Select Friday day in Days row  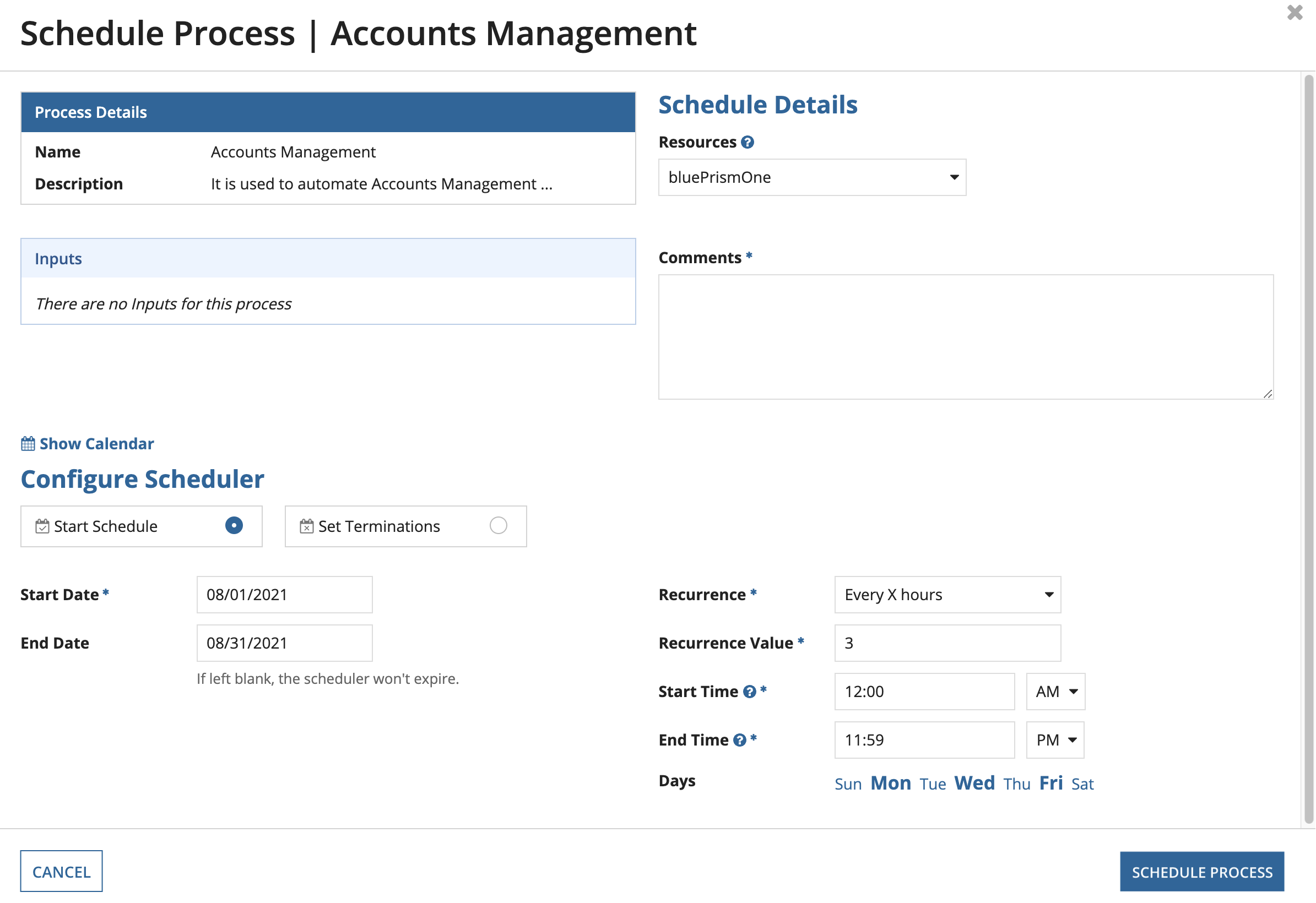click(x=1050, y=783)
